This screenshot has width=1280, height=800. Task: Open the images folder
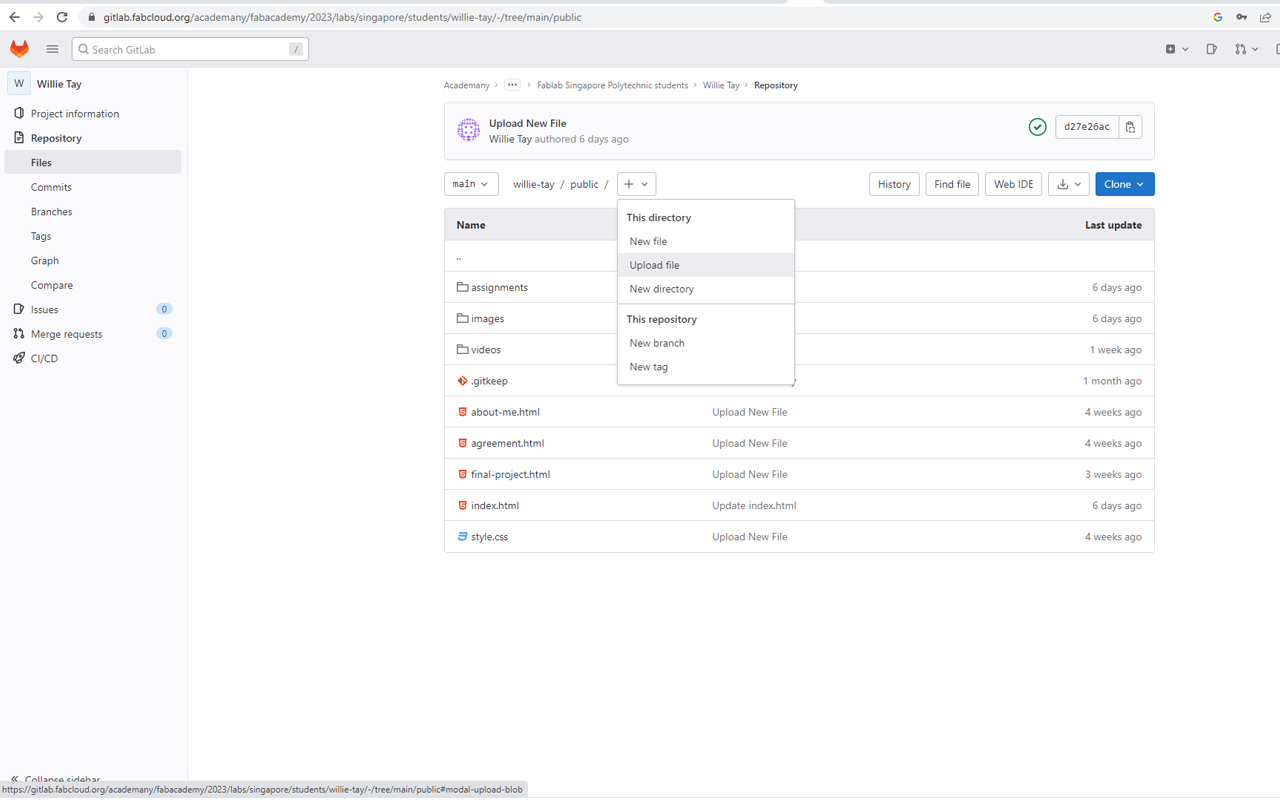(487, 318)
